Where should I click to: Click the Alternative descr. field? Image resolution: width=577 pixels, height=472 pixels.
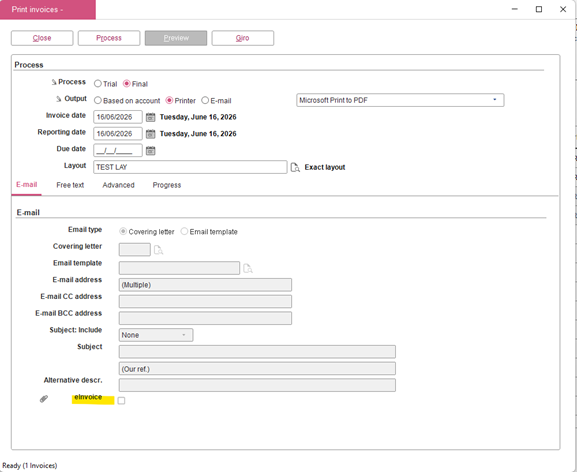[x=257, y=385]
